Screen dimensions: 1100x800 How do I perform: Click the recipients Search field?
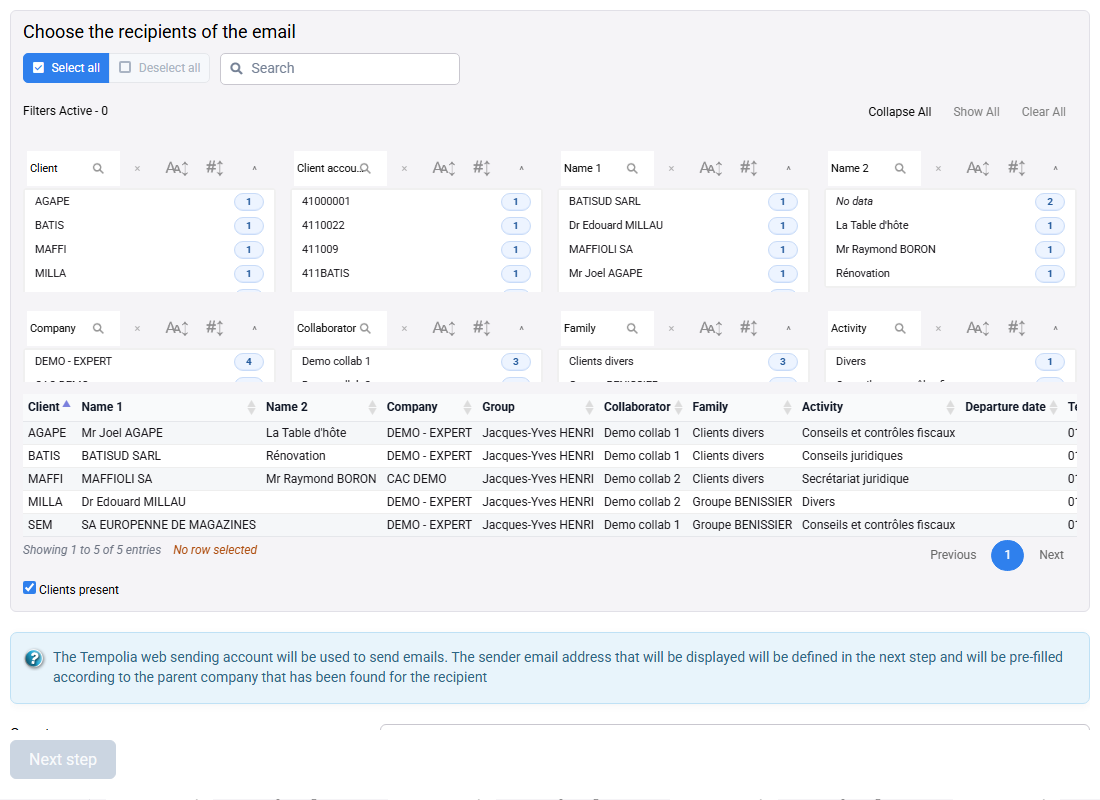point(340,69)
